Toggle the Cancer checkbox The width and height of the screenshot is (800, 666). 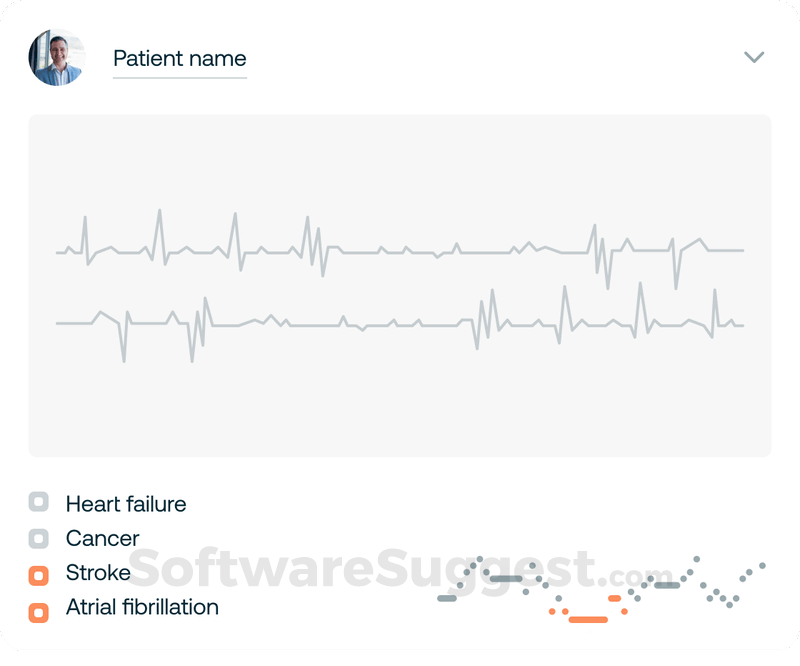pos(39,538)
